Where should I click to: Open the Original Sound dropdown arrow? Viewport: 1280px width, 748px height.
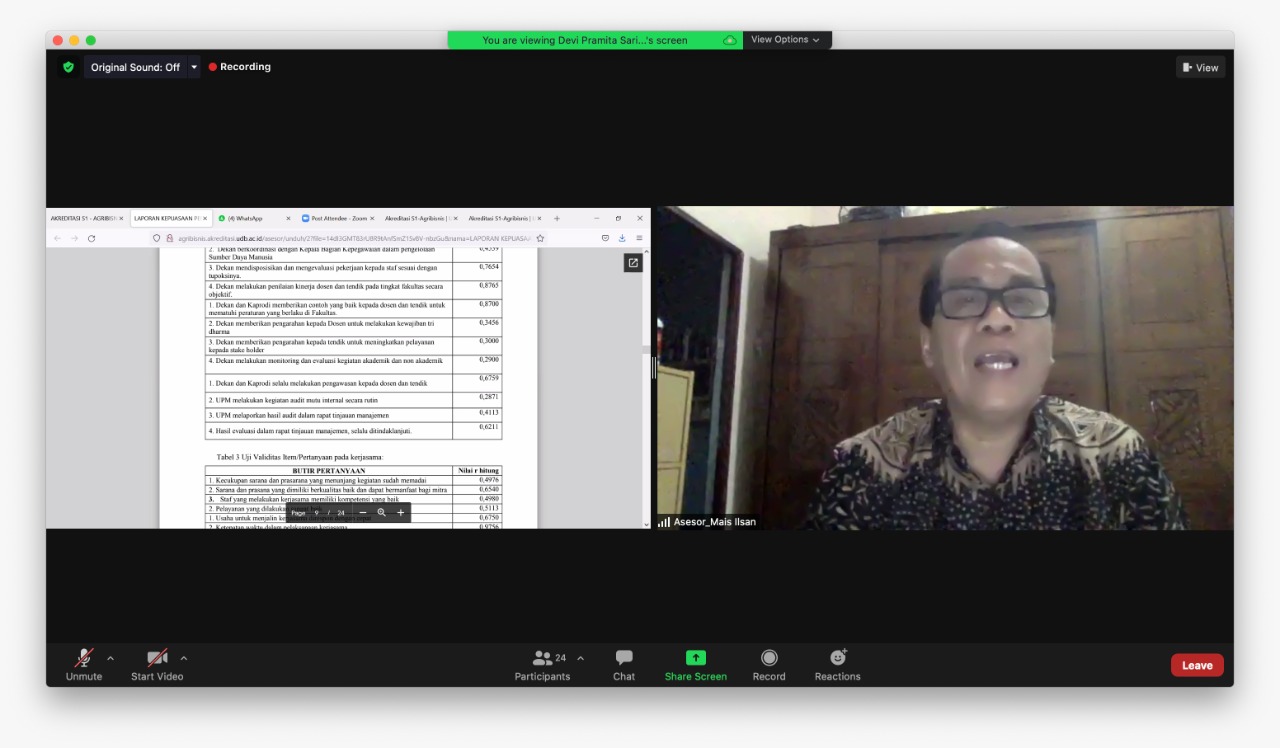194,67
